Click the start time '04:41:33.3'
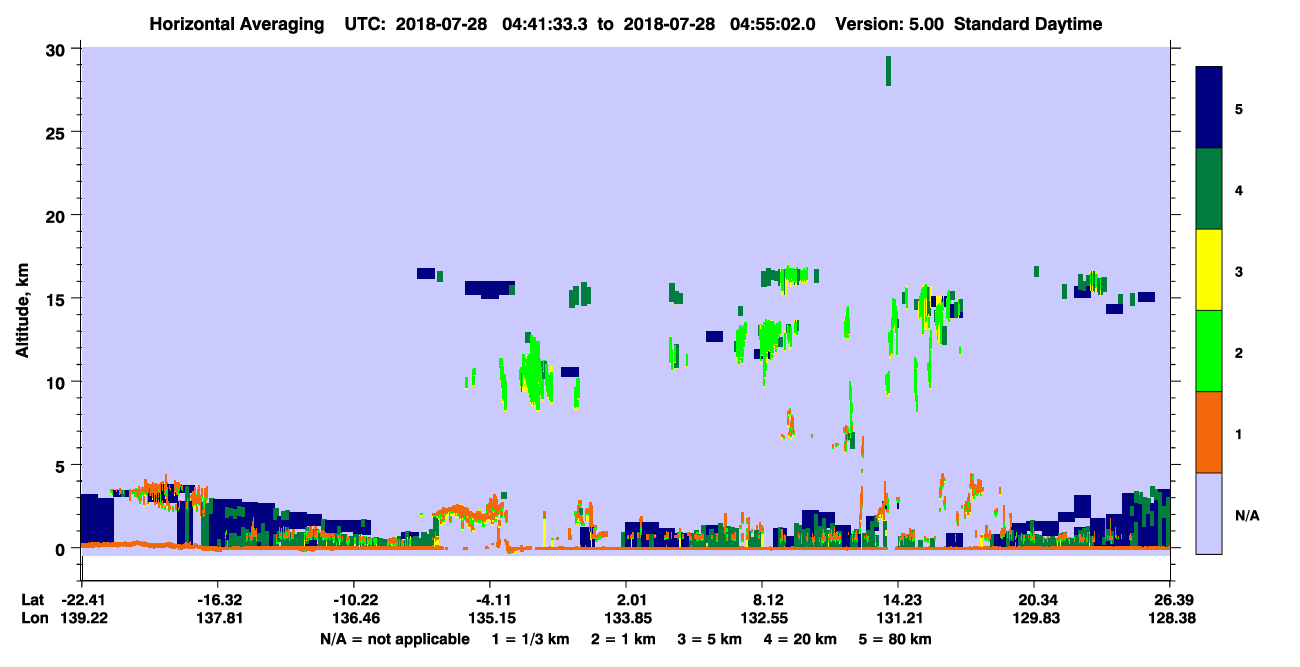This screenshot has width=1300, height=667. pos(545,24)
